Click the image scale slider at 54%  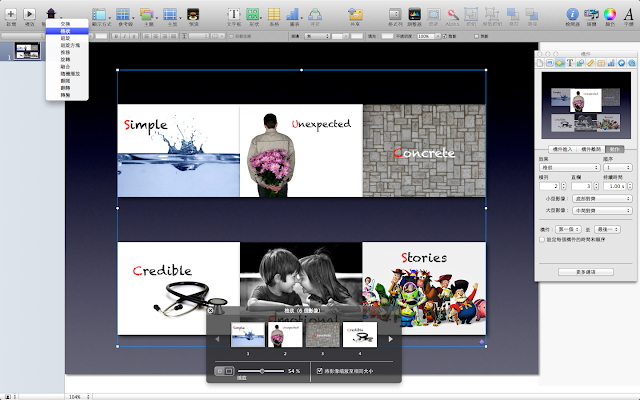(x=262, y=371)
